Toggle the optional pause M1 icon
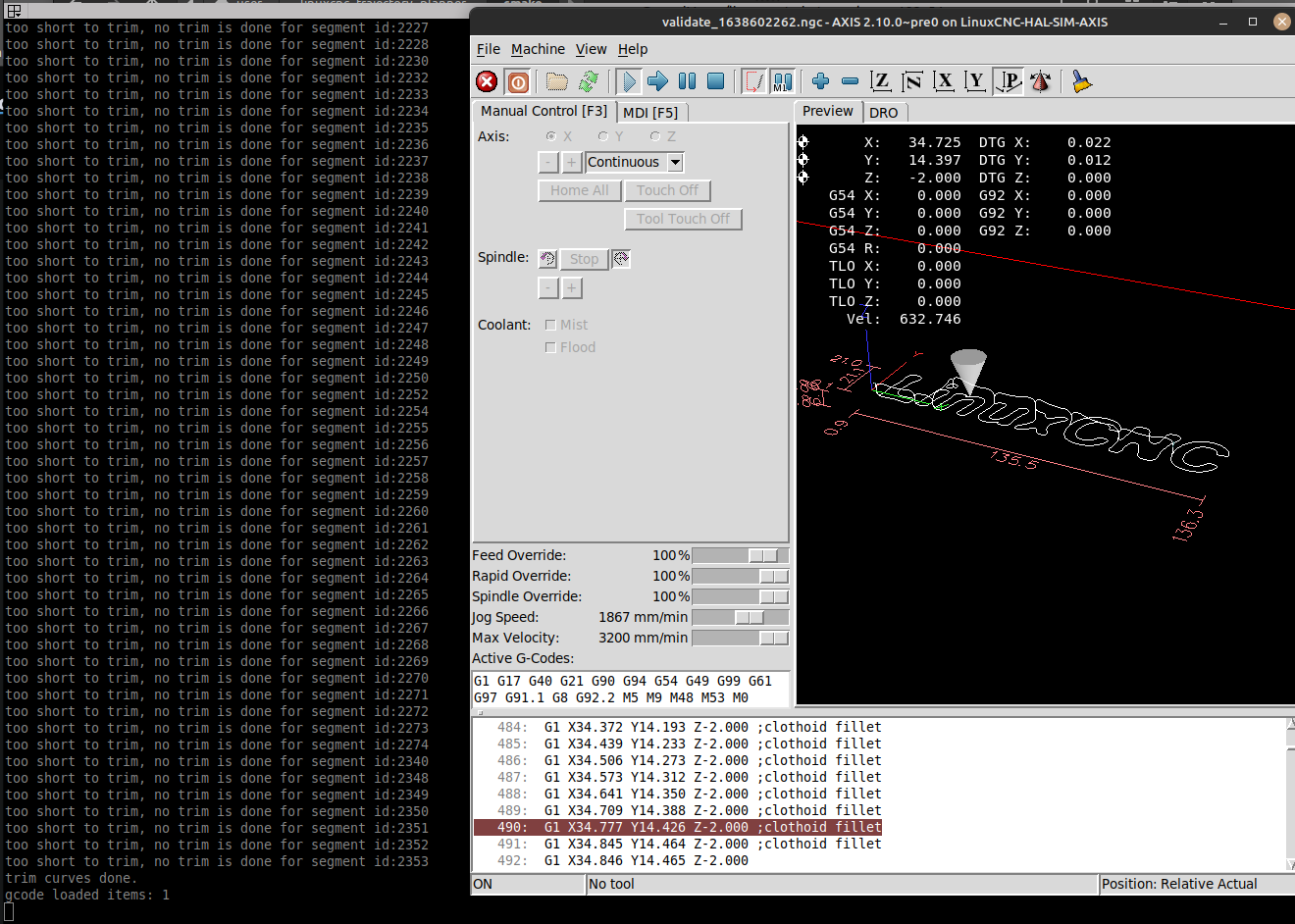Screen dimensions: 1295x924 click(x=782, y=81)
